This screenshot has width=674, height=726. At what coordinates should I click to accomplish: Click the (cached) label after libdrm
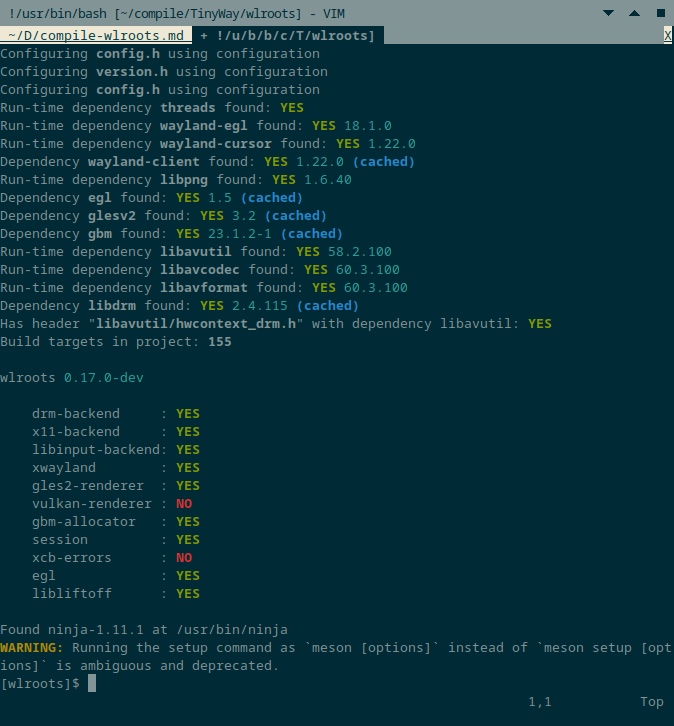(x=328, y=306)
